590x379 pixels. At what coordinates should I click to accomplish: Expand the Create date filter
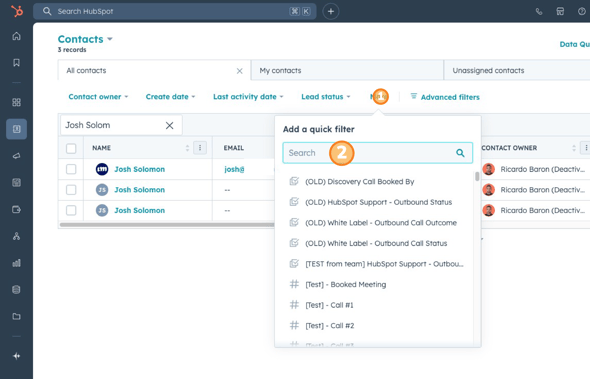pos(170,97)
